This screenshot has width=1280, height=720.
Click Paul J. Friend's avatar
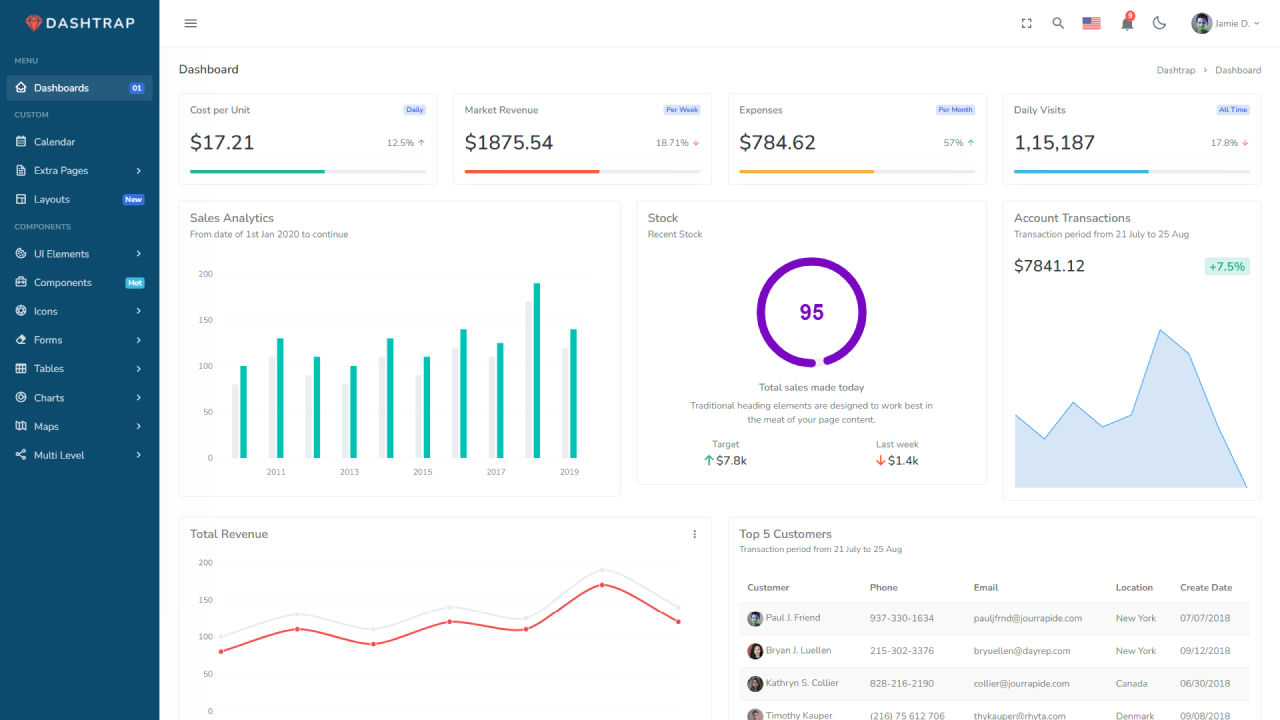(755, 619)
